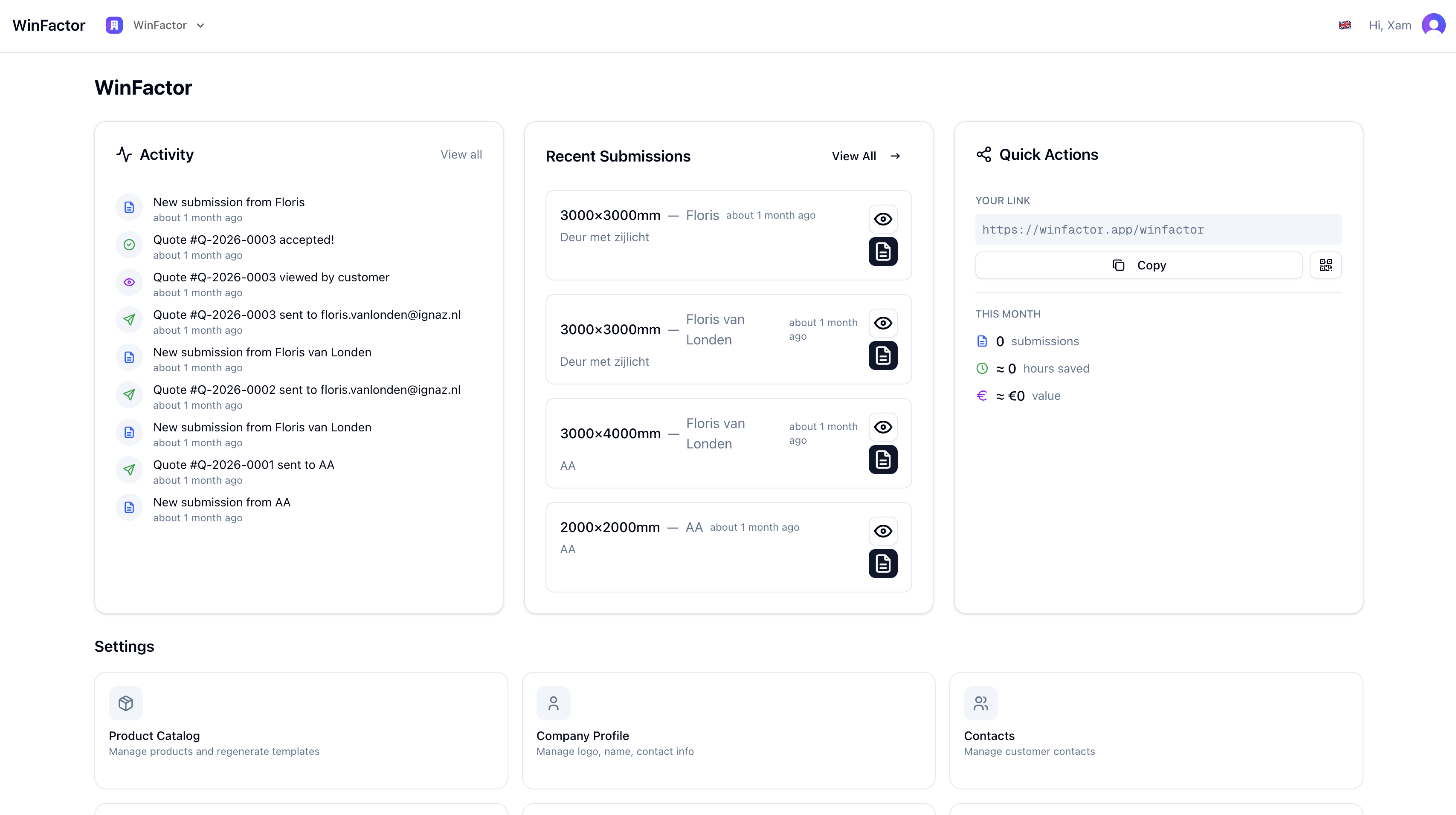The image size is (1456, 815).
Task: Click the UK flag language icon
Action: coord(1345,25)
